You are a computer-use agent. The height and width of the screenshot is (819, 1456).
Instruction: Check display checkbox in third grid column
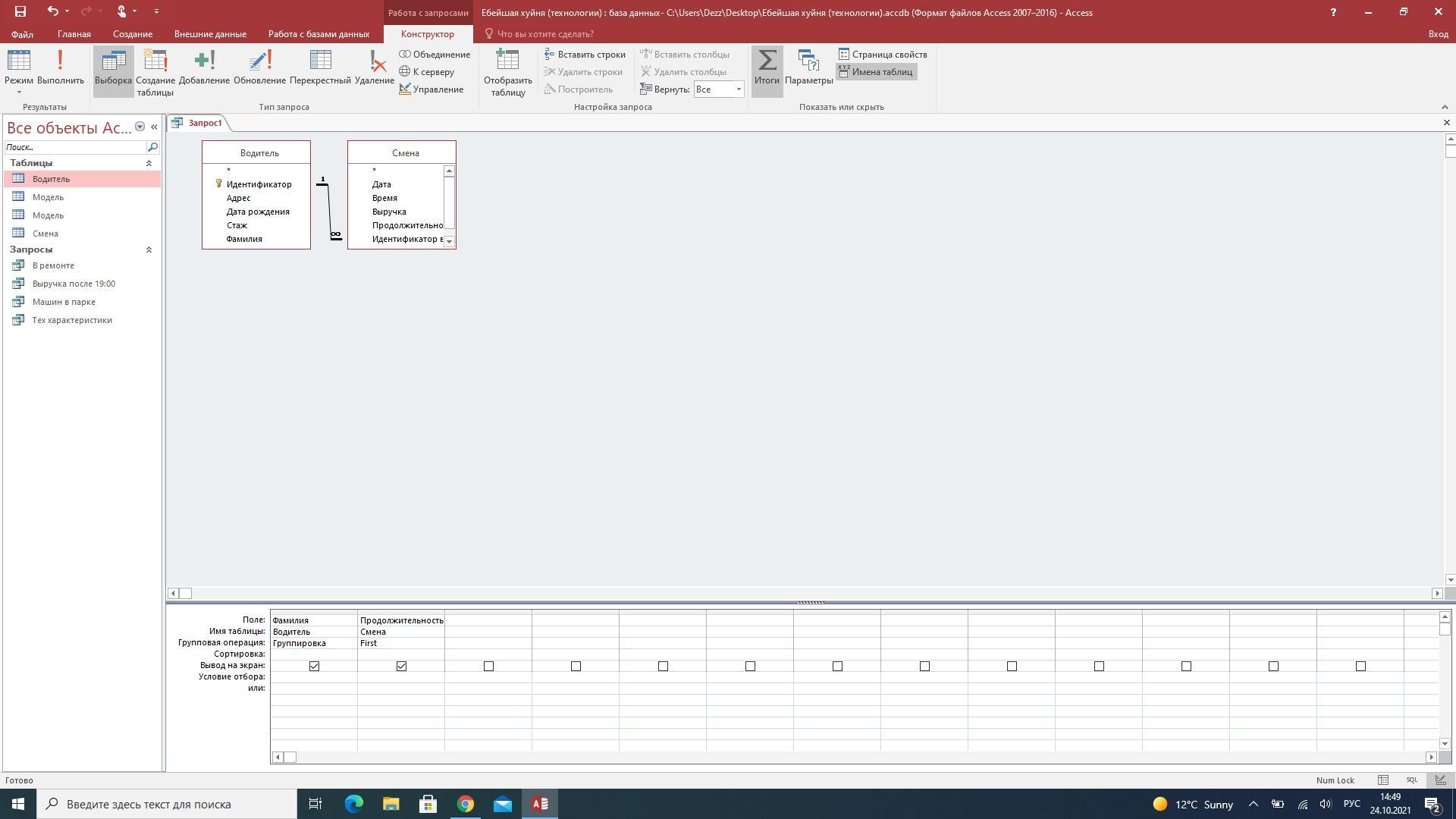[488, 666]
